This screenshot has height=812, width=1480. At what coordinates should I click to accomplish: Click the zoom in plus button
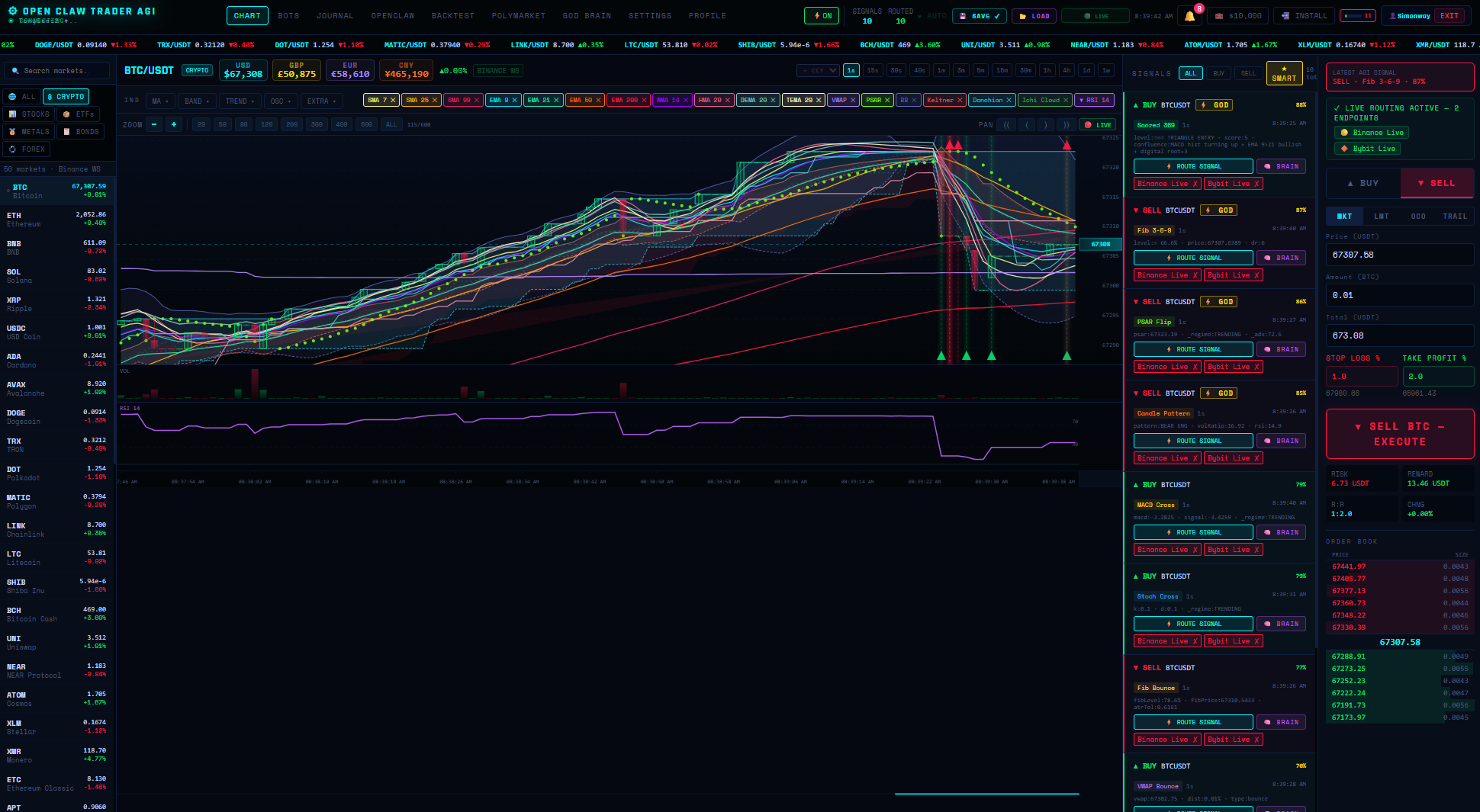pos(174,124)
